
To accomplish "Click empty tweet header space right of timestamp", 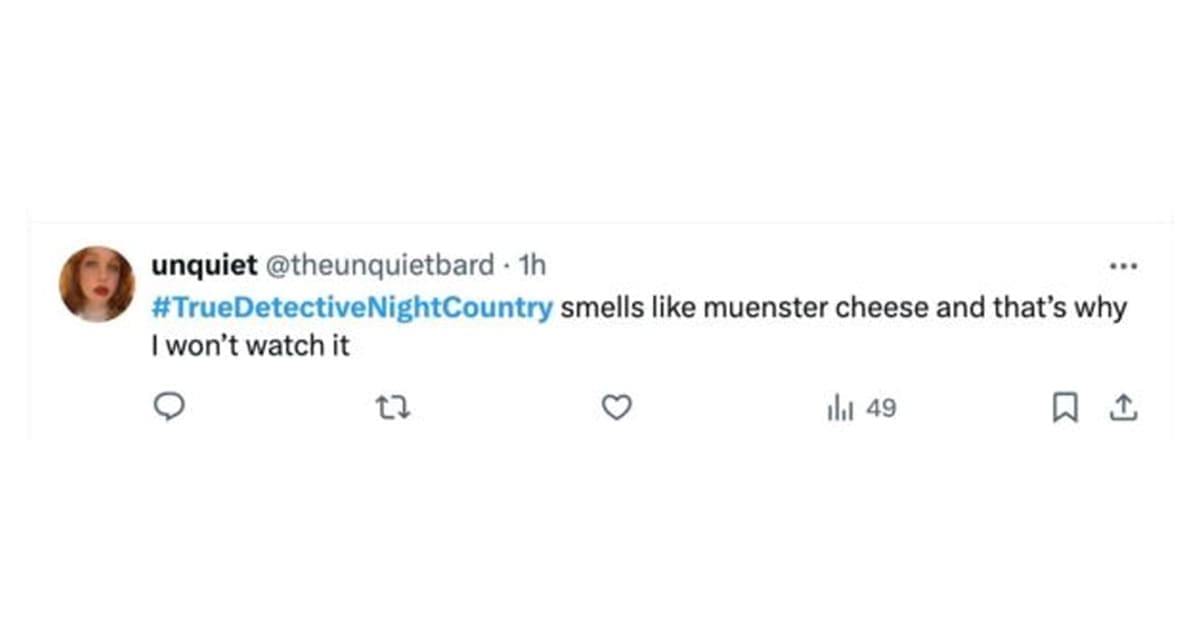I will [800, 266].
